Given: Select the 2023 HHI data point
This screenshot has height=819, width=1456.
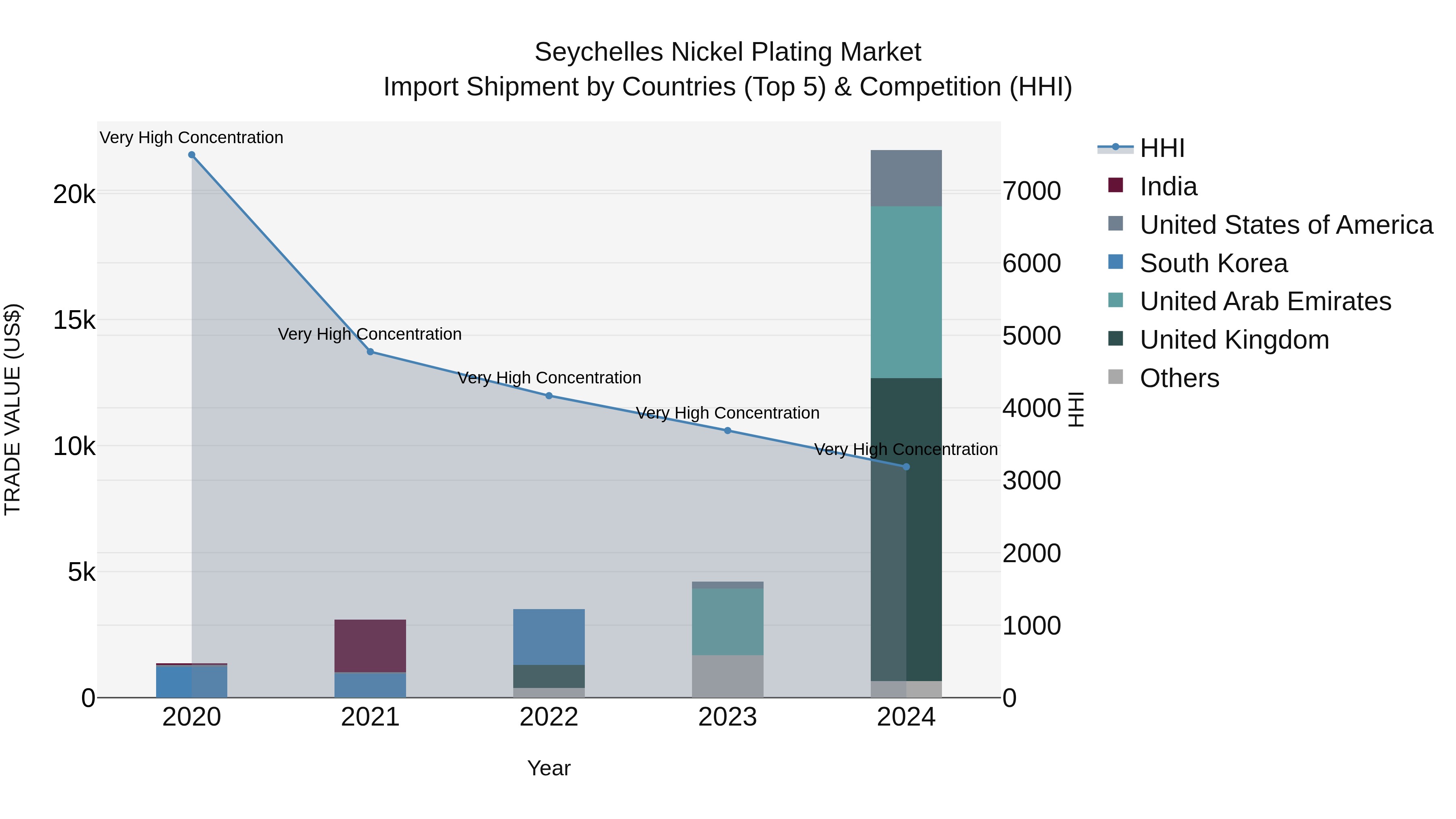Looking at the screenshot, I should pyautogui.click(x=728, y=431).
